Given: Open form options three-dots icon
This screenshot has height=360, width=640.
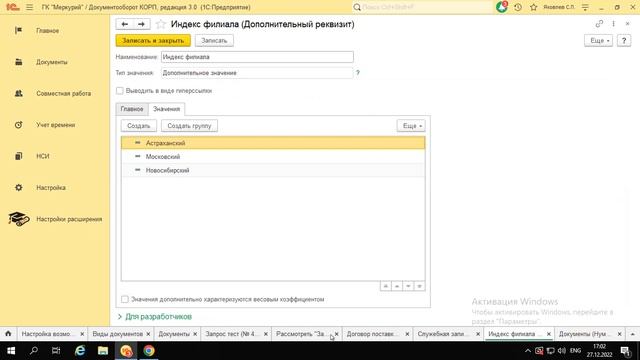Looking at the screenshot, I should coord(613,24).
